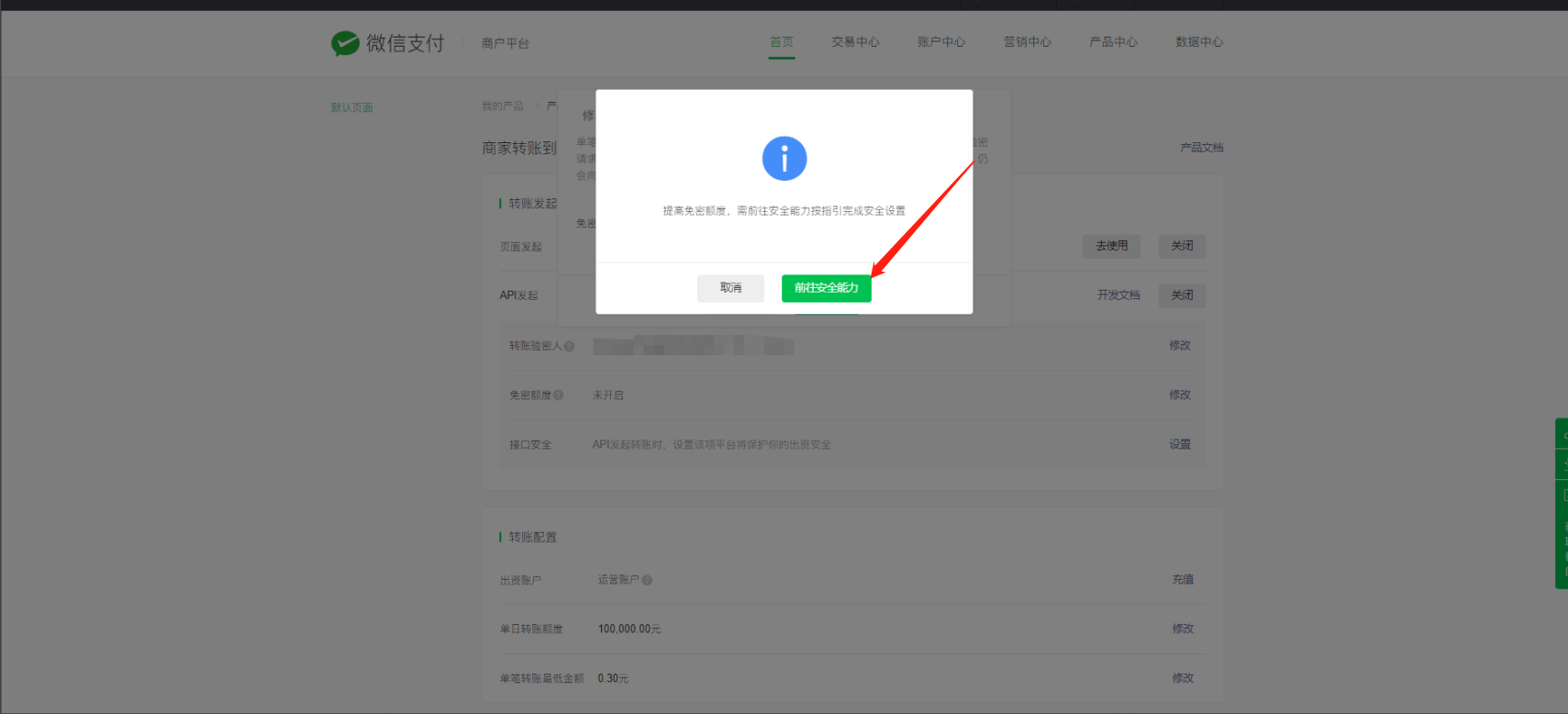Open 账户中心 in the top navigation
This screenshot has height=714, width=1568.
click(941, 42)
